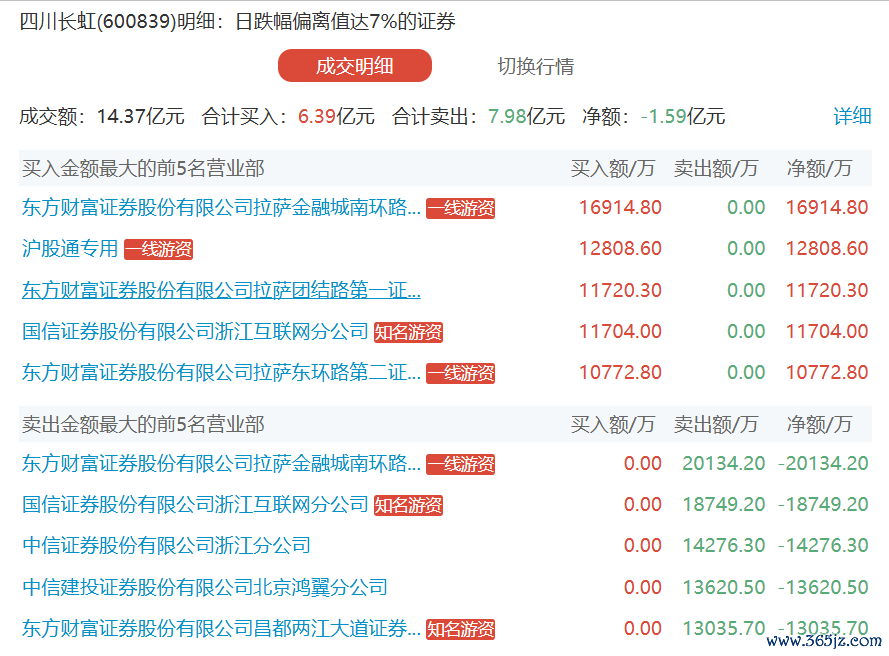Click 卖出额/万 header in sell table
889x656 pixels.
(715, 424)
